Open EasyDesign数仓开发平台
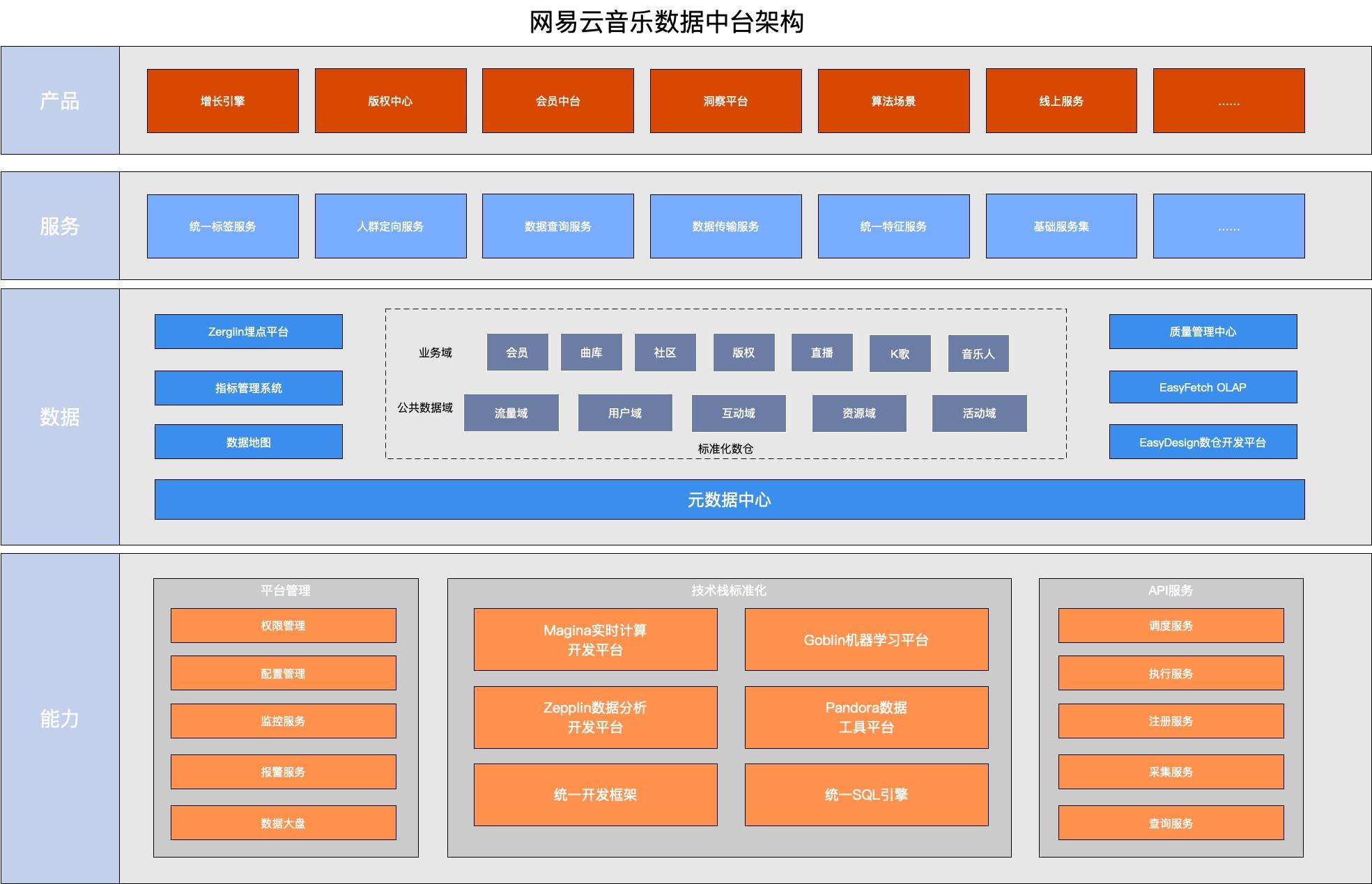 1202,442
